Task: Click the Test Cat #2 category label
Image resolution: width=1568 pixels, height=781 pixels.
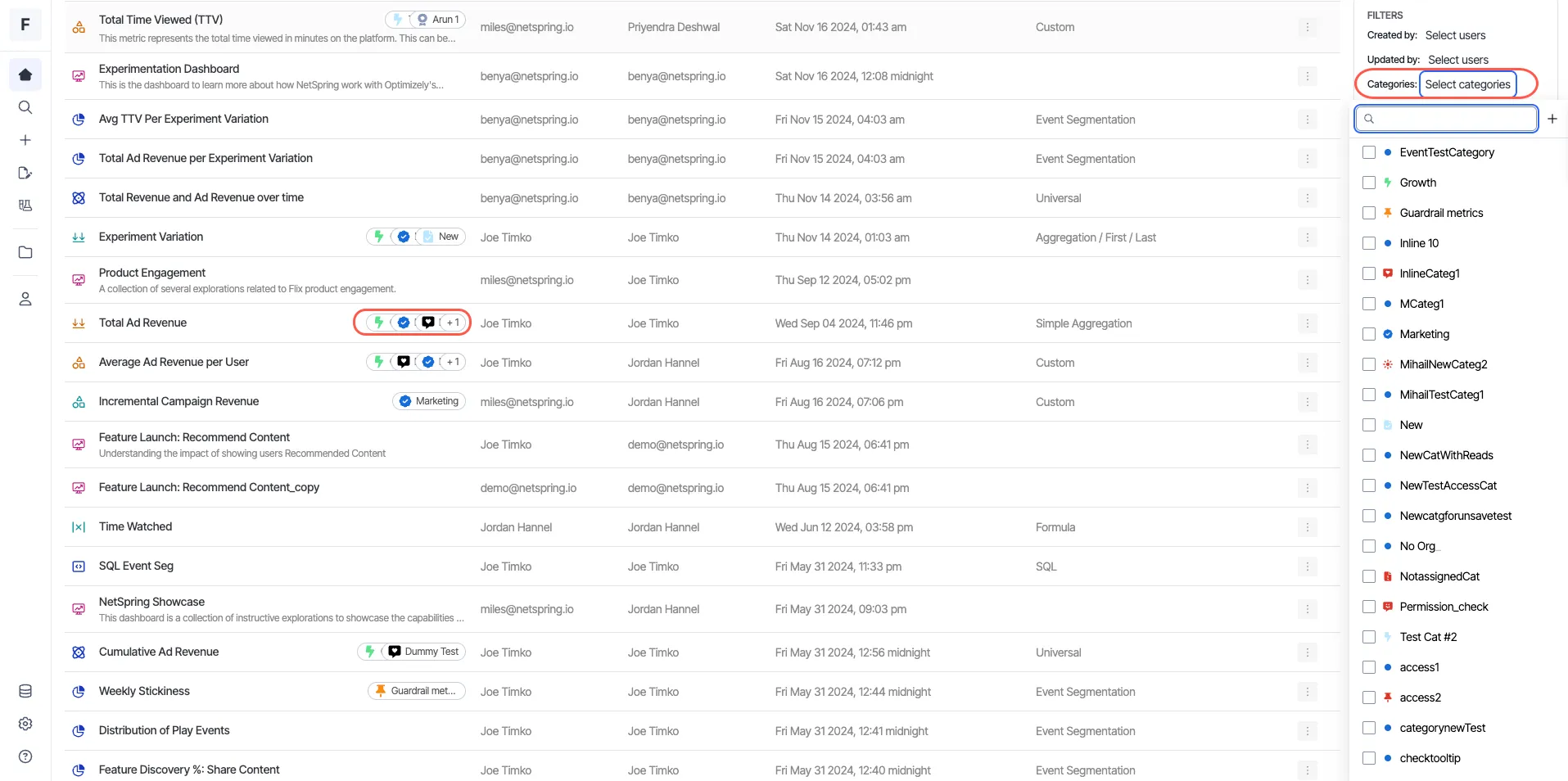Action: (x=1428, y=637)
